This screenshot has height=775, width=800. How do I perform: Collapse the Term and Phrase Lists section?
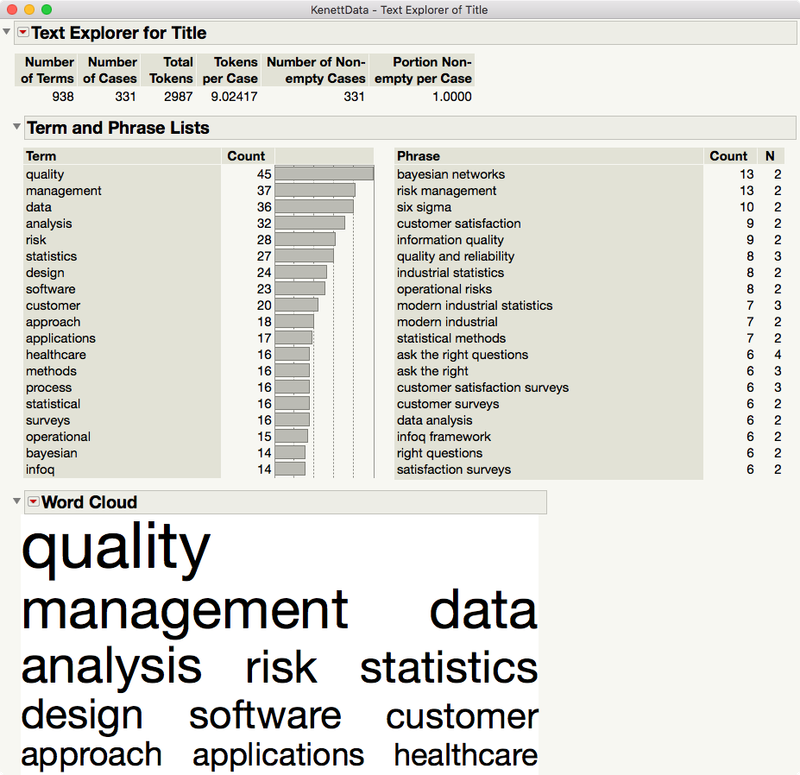16,128
